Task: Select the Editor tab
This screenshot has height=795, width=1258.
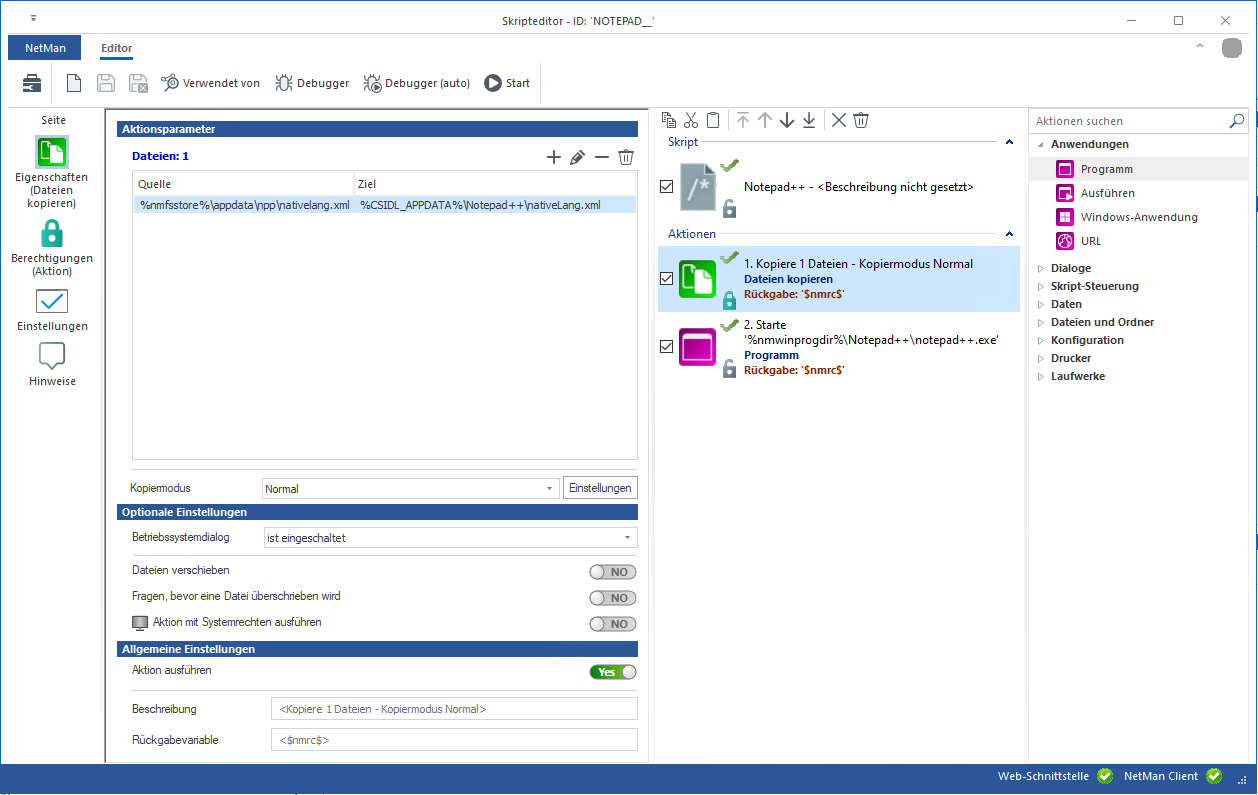Action: coord(116,48)
